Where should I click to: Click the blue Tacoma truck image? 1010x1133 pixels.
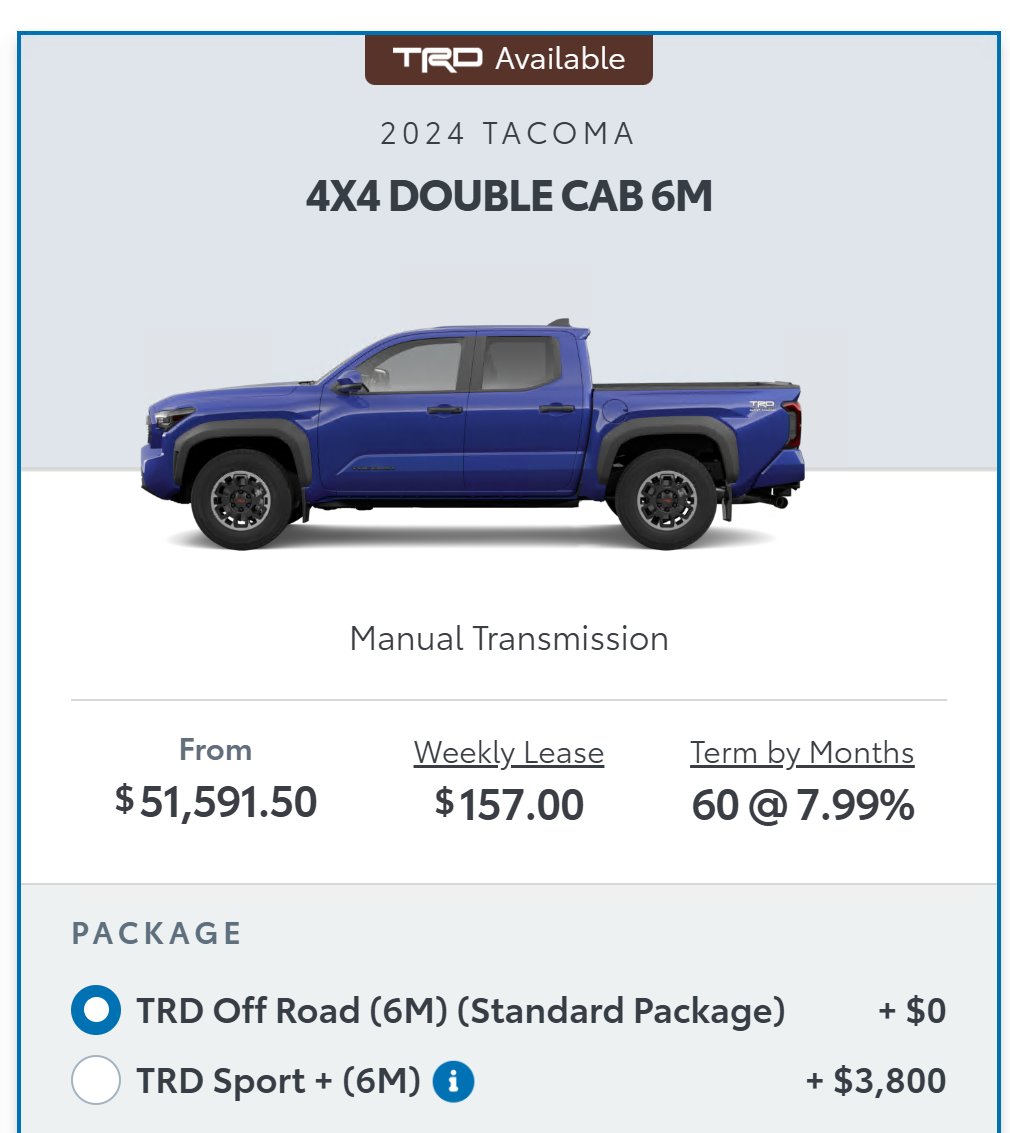pyautogui.click(x=472, y=434)
